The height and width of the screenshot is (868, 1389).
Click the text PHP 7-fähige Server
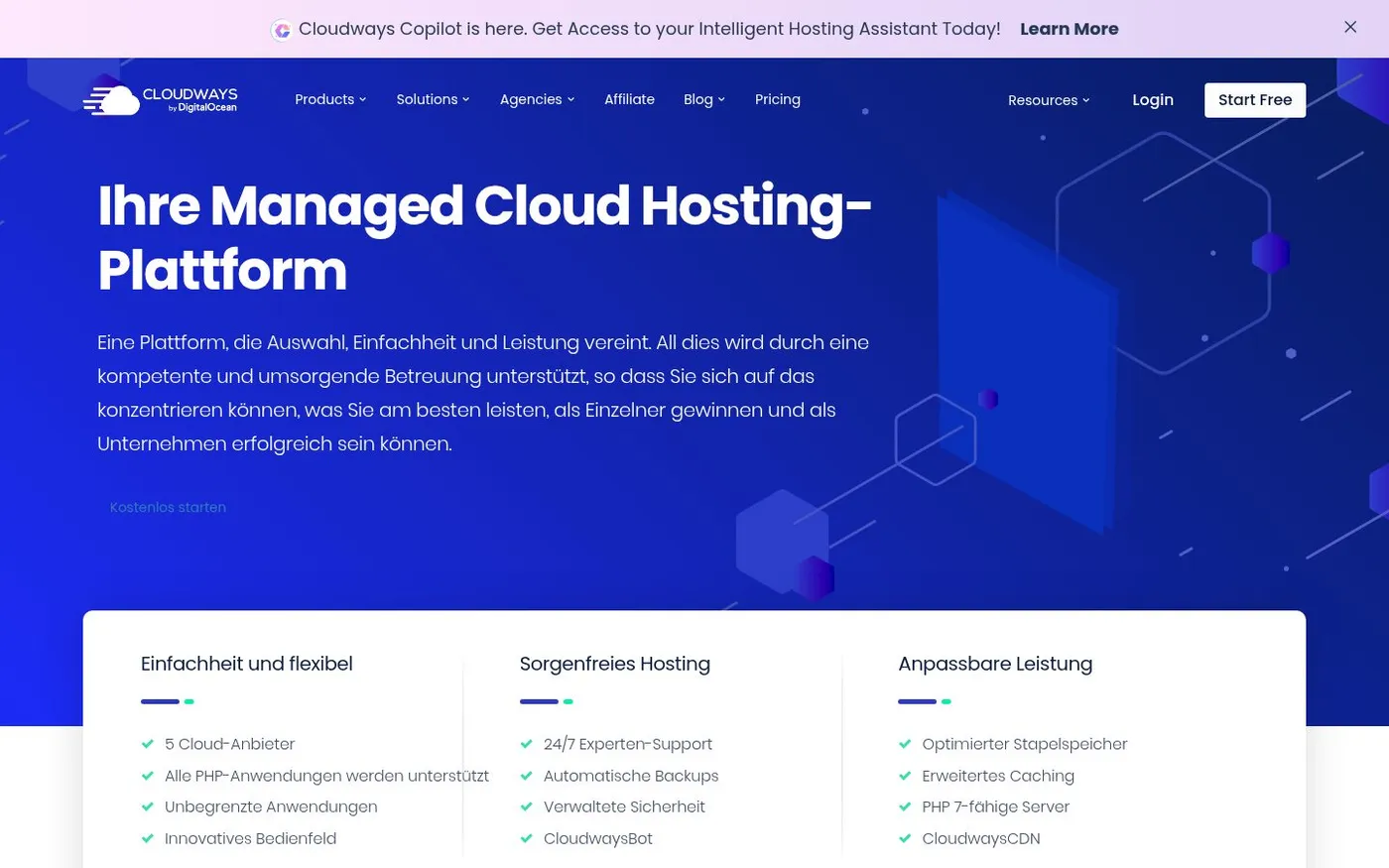(996, 806)
